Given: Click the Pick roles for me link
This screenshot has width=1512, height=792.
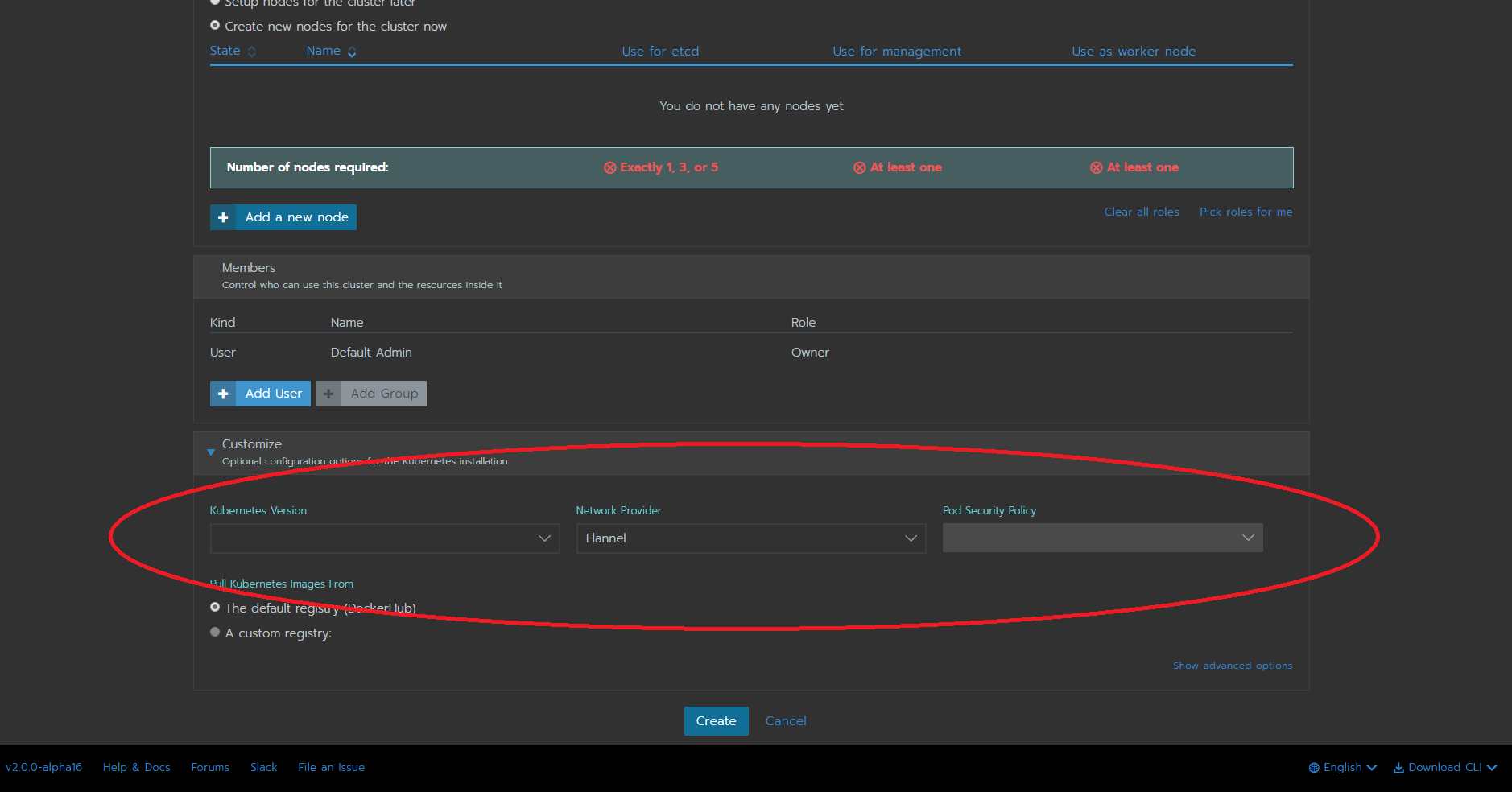Looking at the screenshot, I should tap(1245, 212).
